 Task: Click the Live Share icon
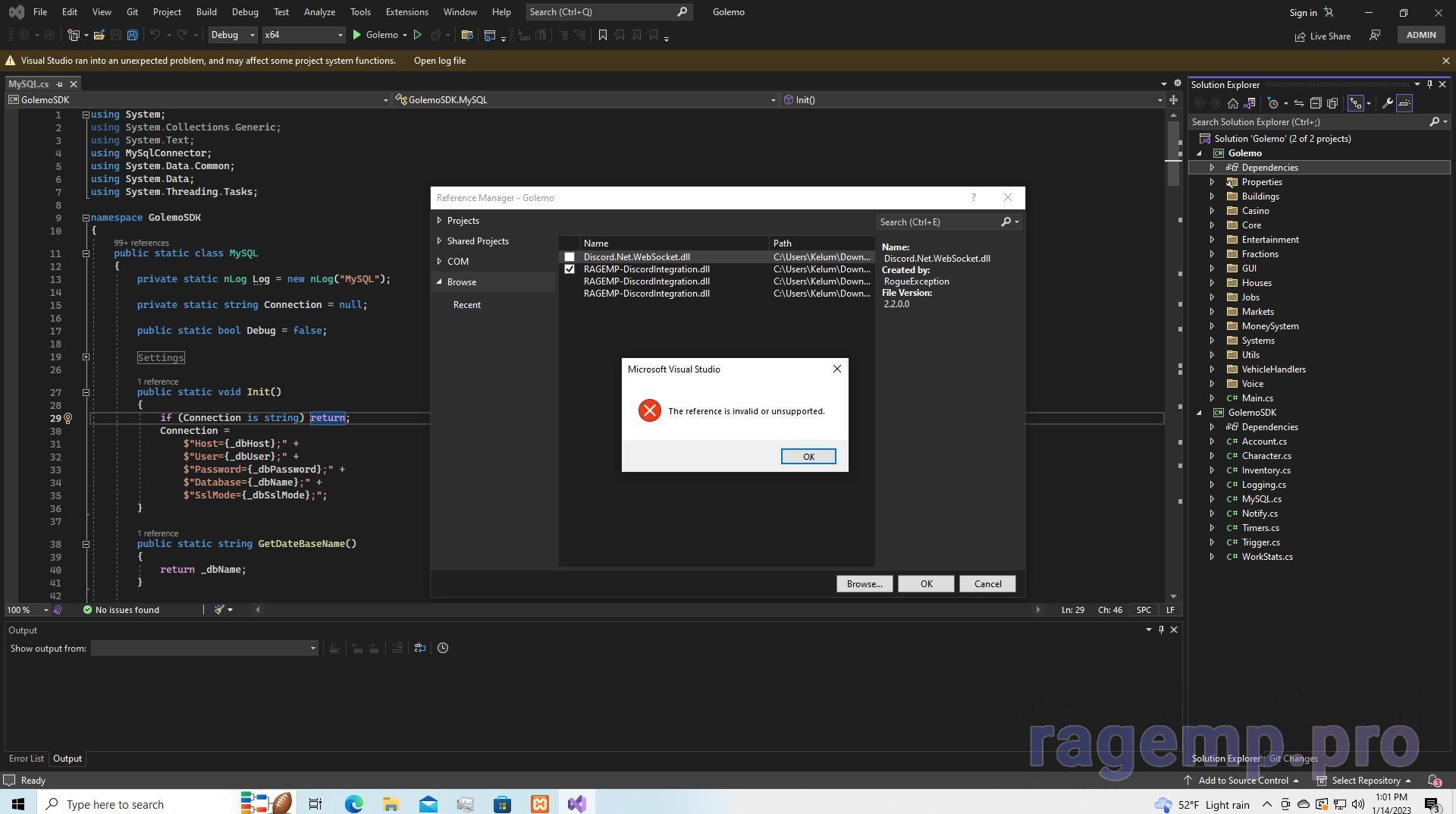(1301, 36)
